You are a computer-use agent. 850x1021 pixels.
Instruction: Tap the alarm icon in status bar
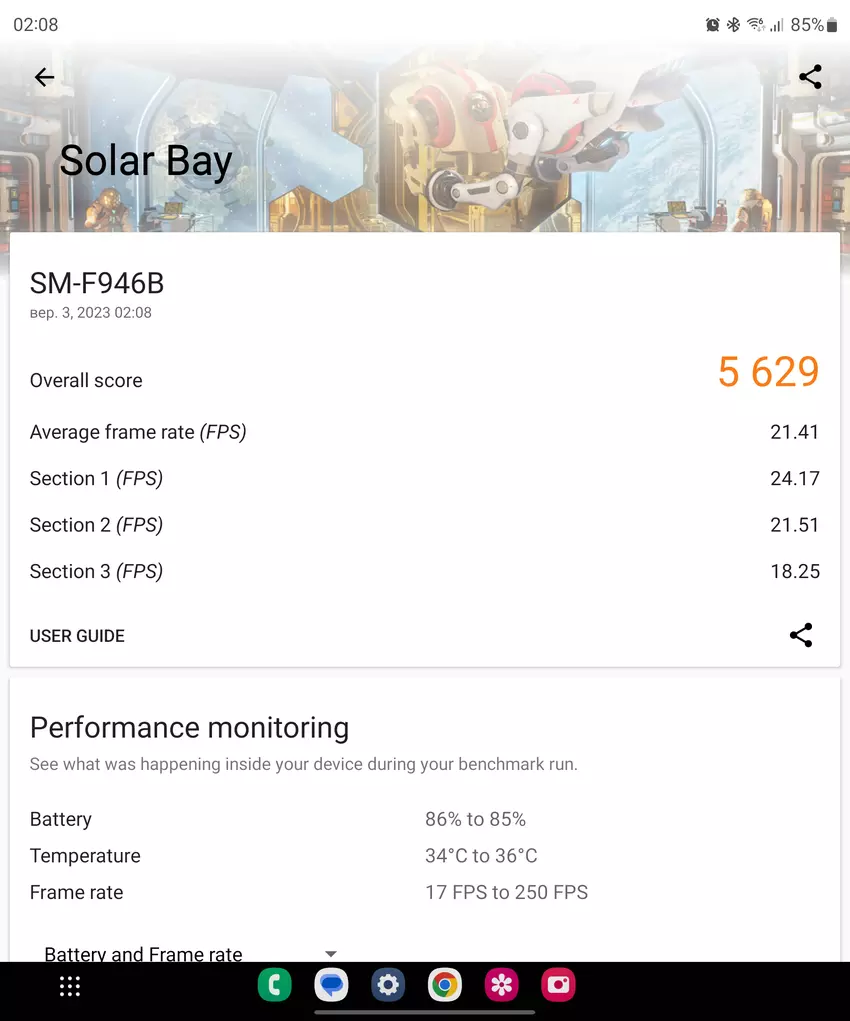click(712, 25)
